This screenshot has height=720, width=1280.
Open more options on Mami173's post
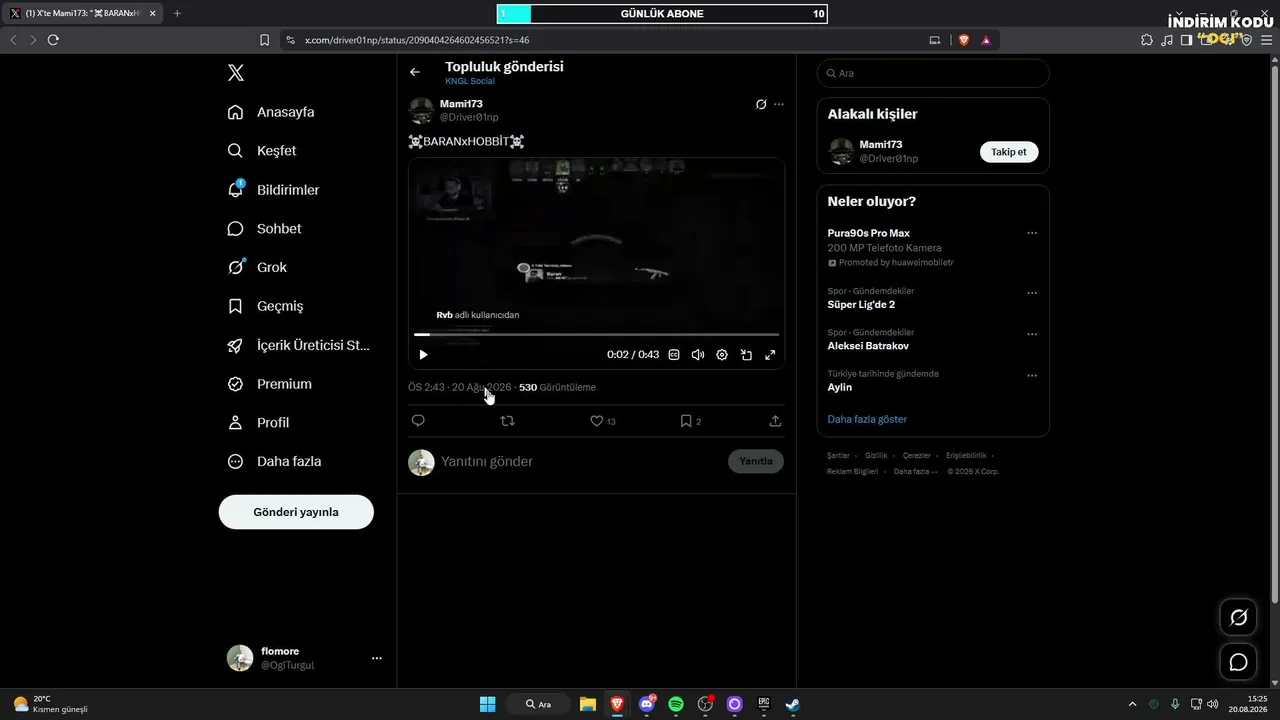pos(779,104)
